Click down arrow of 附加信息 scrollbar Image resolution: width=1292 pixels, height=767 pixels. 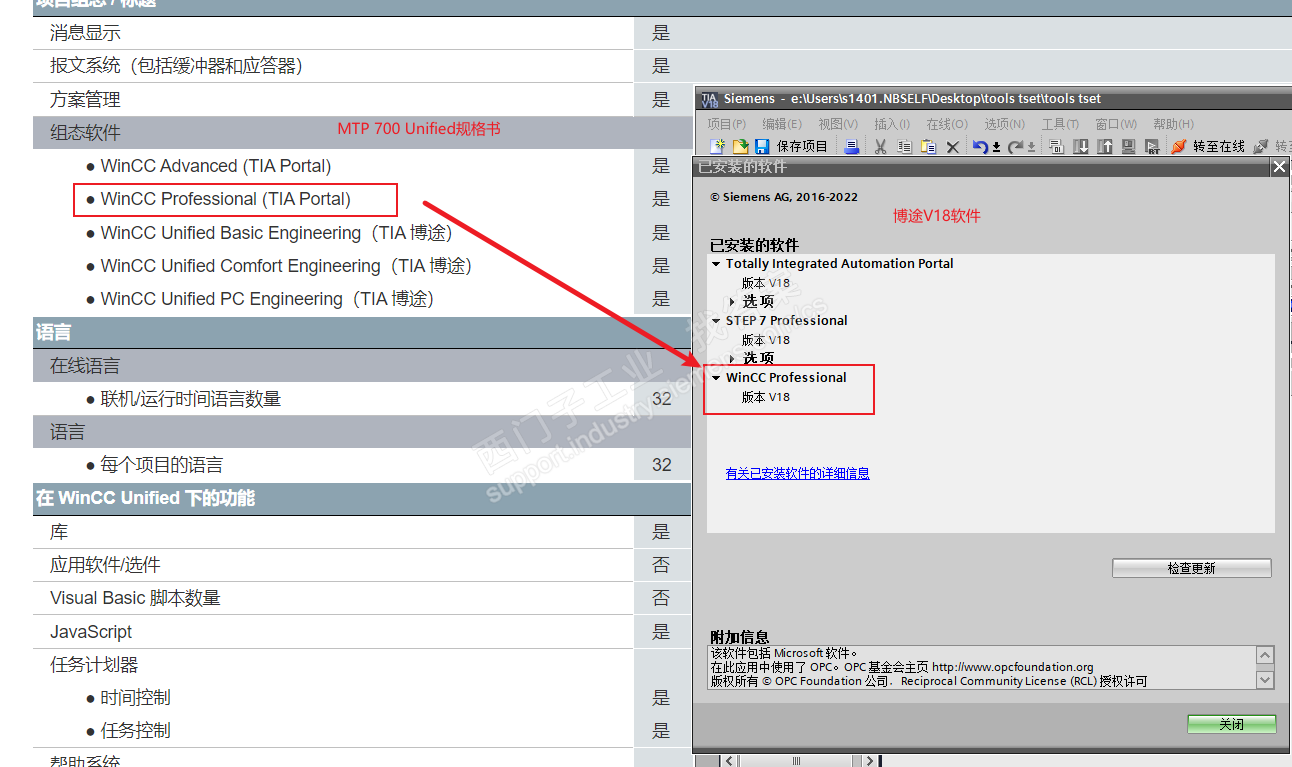1265,680
